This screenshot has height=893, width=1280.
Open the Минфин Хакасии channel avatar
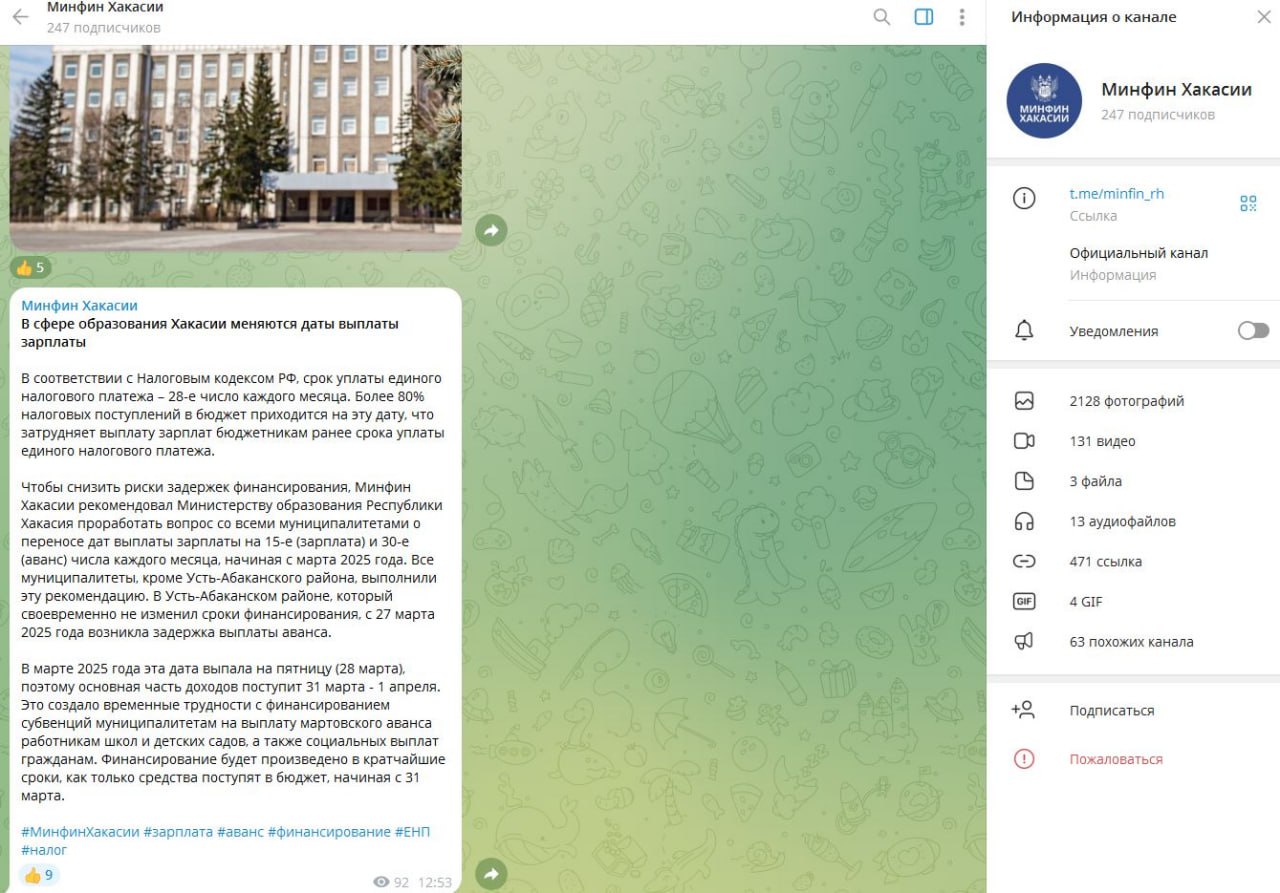tap(1044, 100)
